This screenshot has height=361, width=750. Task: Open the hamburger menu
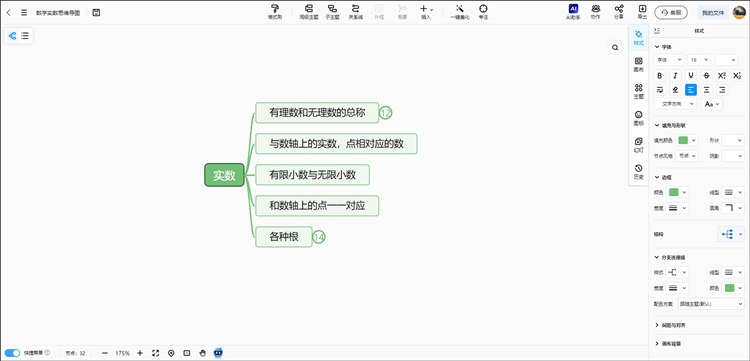[x=24, y=12]
